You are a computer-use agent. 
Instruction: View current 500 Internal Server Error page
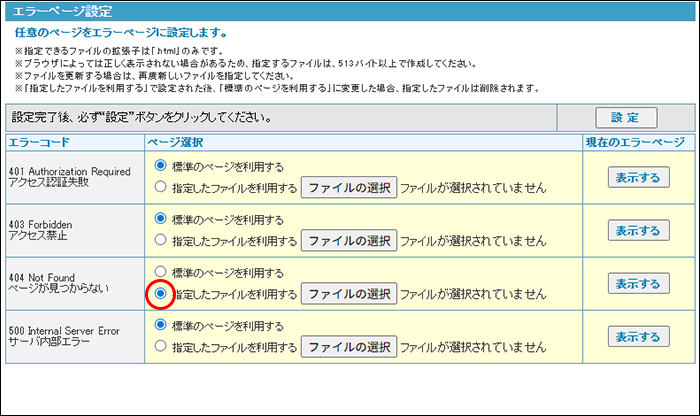[x=638, y=337]
